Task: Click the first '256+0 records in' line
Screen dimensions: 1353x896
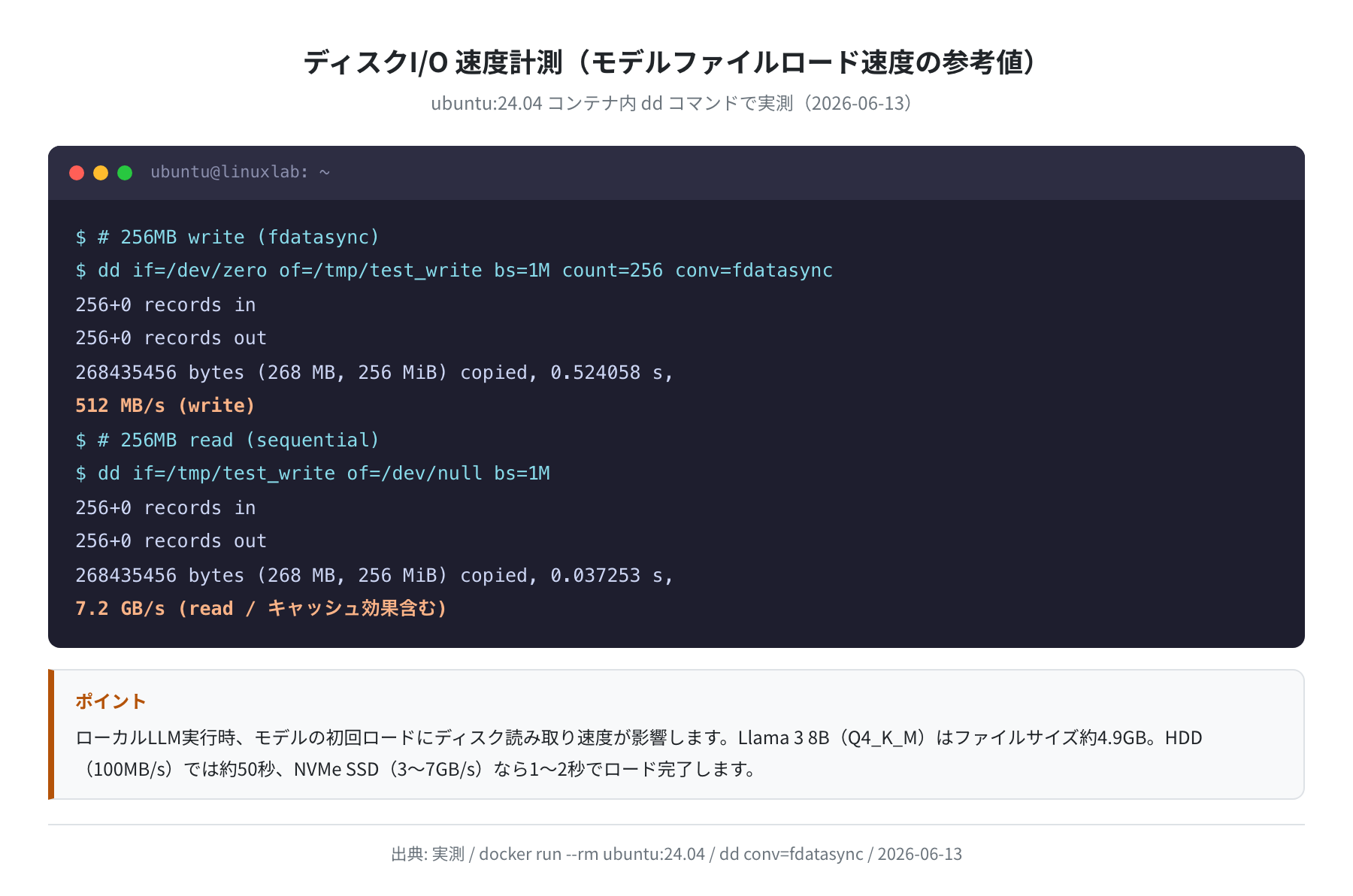Action: click(165, 305)
